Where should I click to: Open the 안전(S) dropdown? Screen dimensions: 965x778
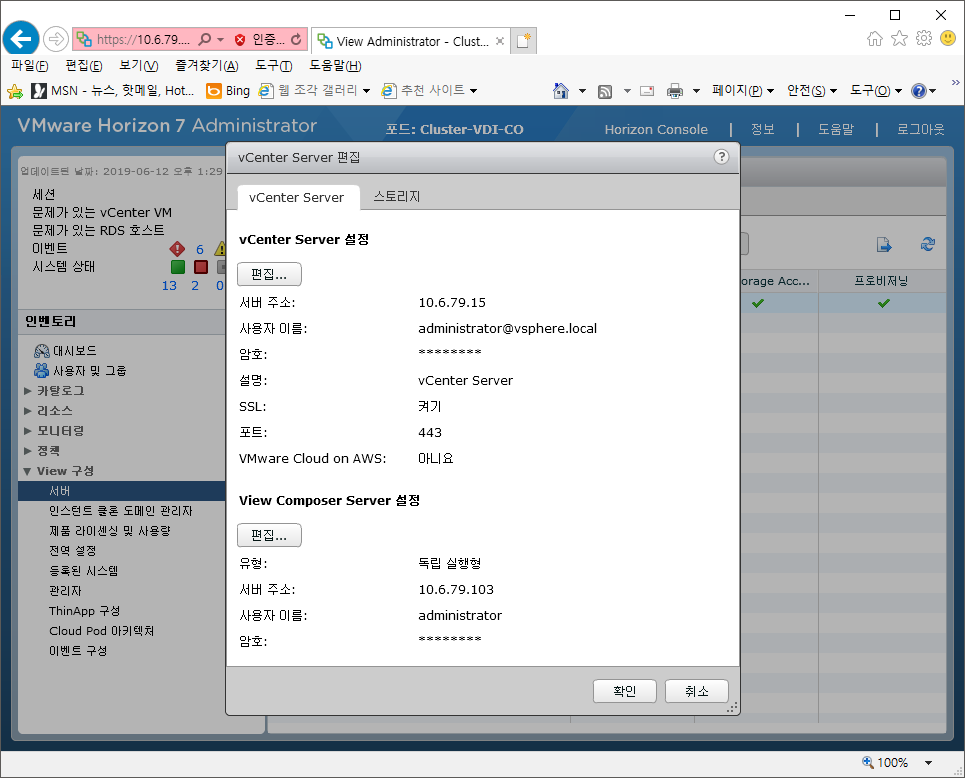click(x=812, y=91)
